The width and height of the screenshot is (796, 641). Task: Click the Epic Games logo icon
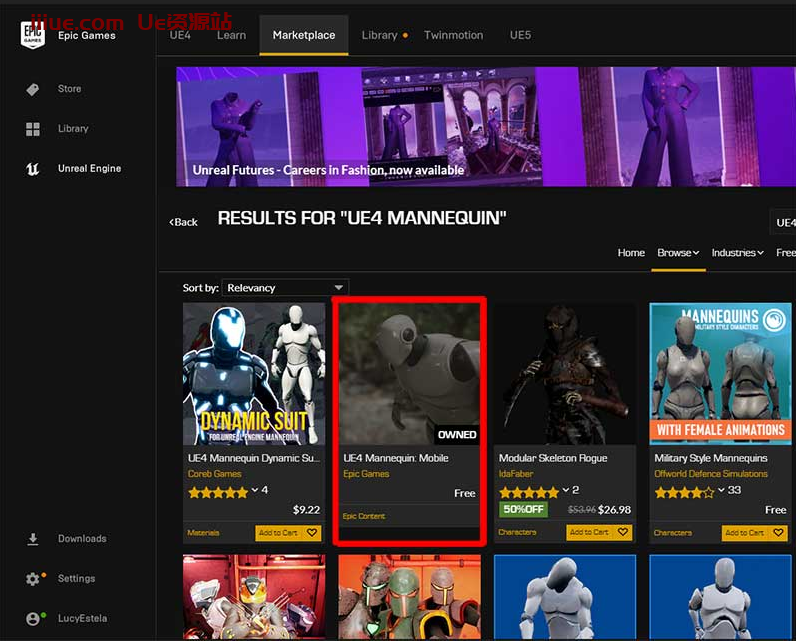32,35
